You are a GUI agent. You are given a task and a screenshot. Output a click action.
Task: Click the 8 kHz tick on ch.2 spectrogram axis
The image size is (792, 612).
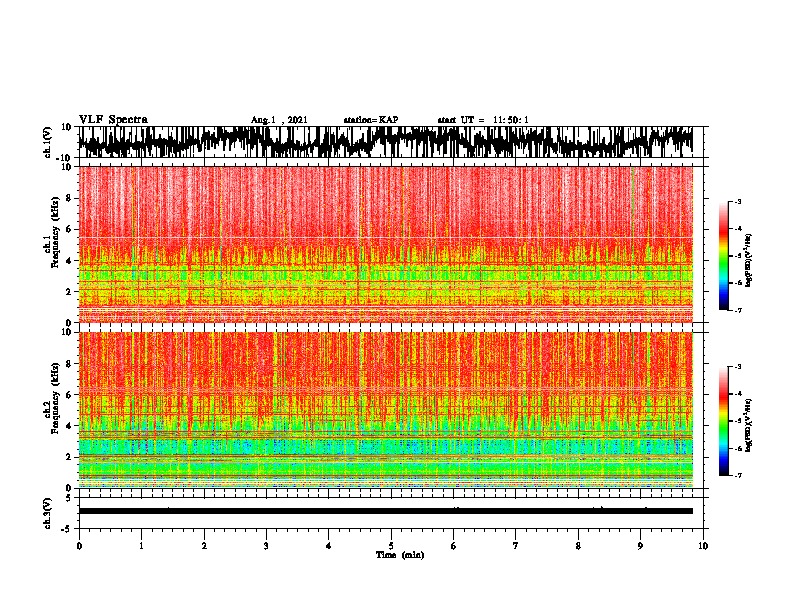click(70, 364)
